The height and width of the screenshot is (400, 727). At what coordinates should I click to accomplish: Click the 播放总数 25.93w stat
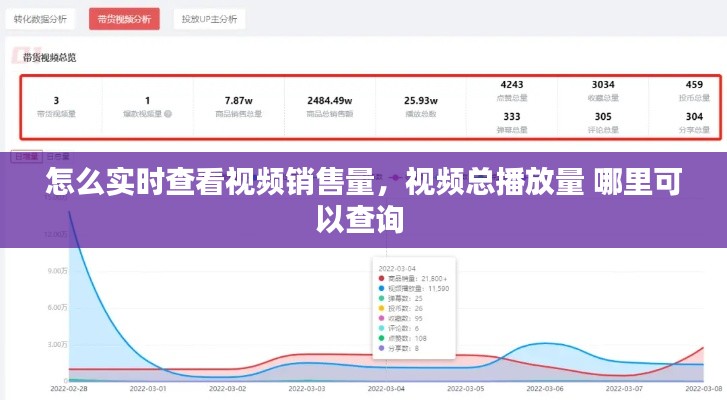(421, 107)
